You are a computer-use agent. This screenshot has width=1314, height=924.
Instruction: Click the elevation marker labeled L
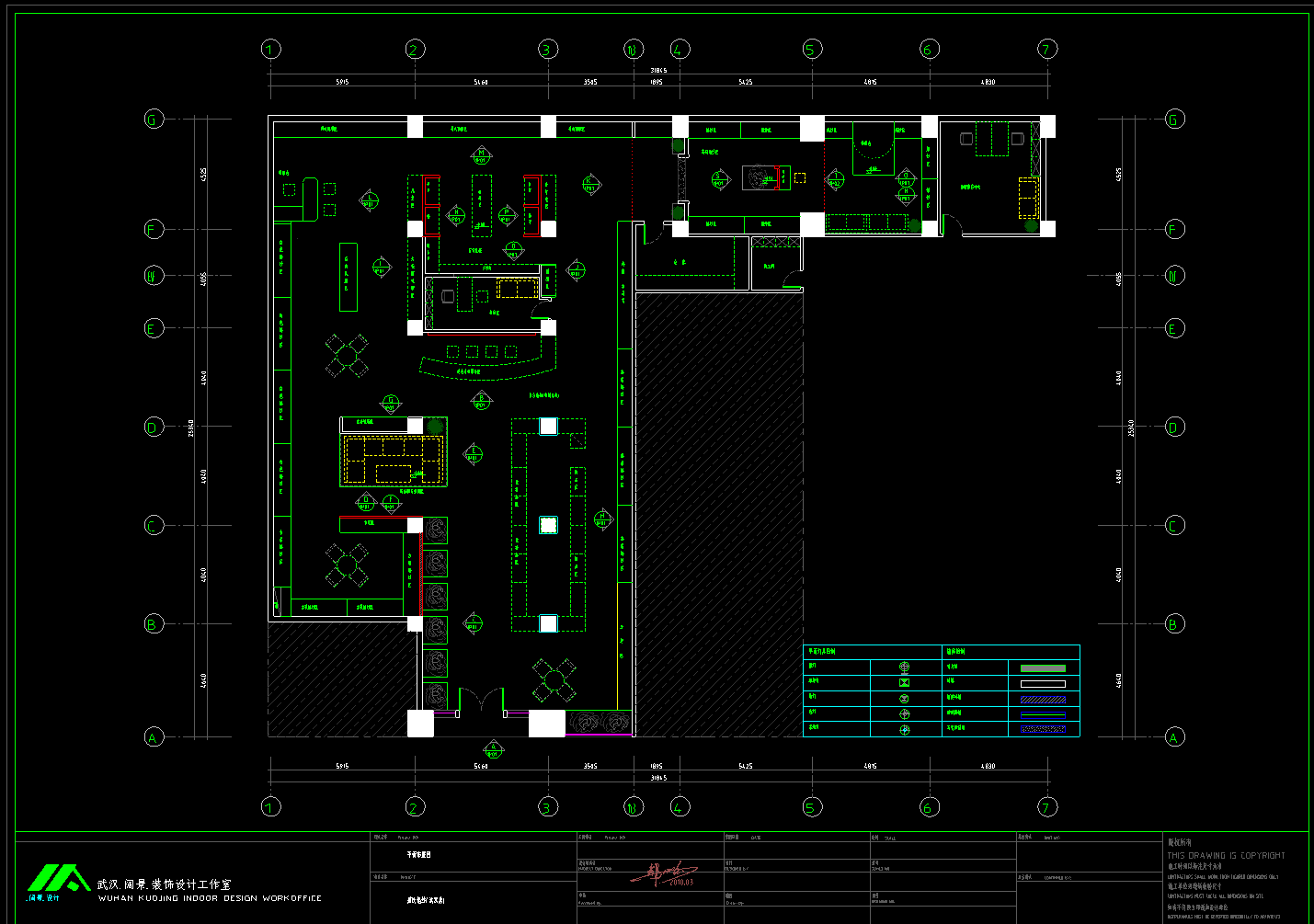[370, 200]
